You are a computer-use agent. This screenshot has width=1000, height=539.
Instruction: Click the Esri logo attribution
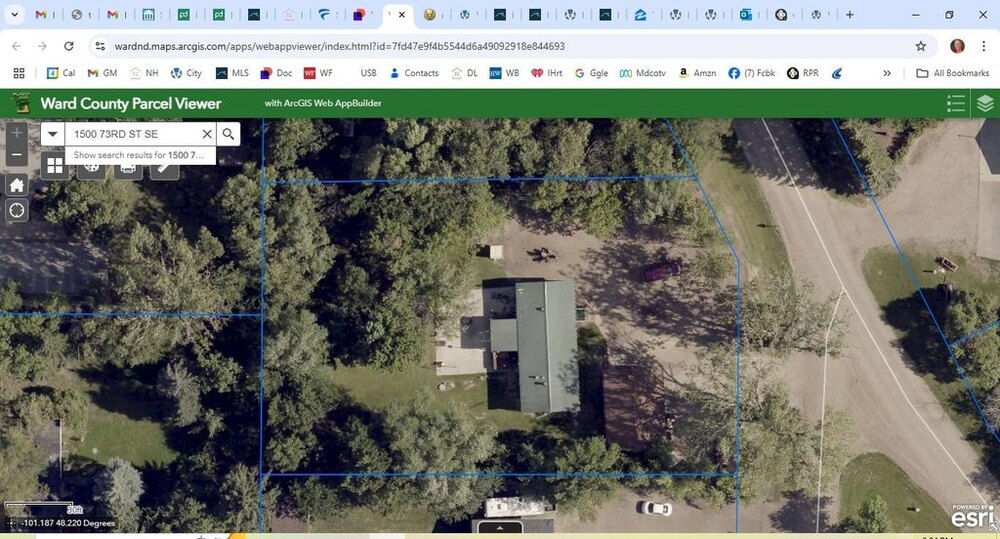[971, 519]
